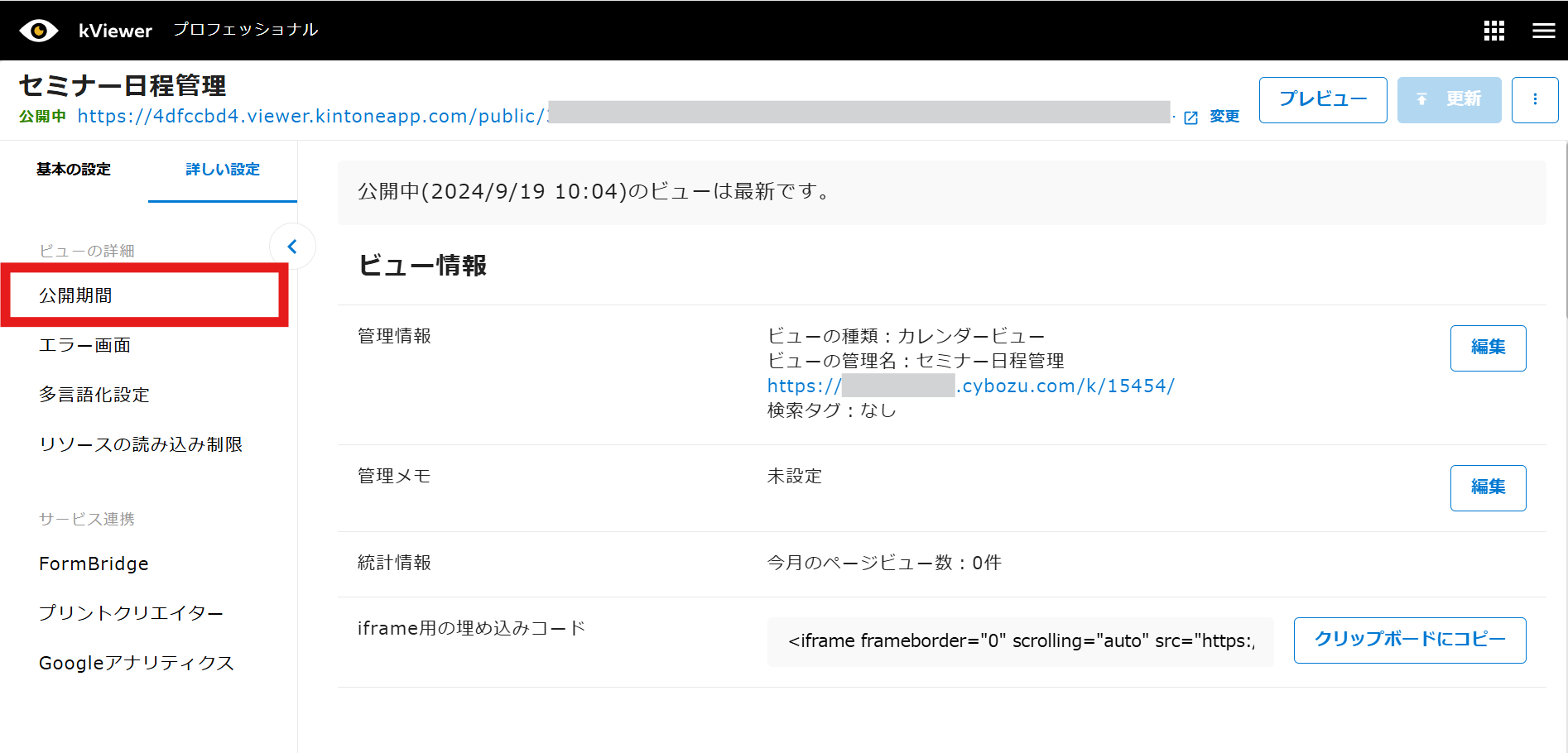Click the プレビュー preview button
Image resolution: width=1568 pixels, height=753 pixels.
1322,99
